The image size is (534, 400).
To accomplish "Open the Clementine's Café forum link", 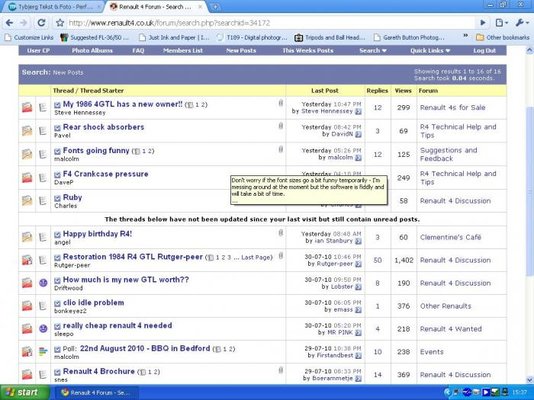I will pyautogui.click(x=450, y=237).
